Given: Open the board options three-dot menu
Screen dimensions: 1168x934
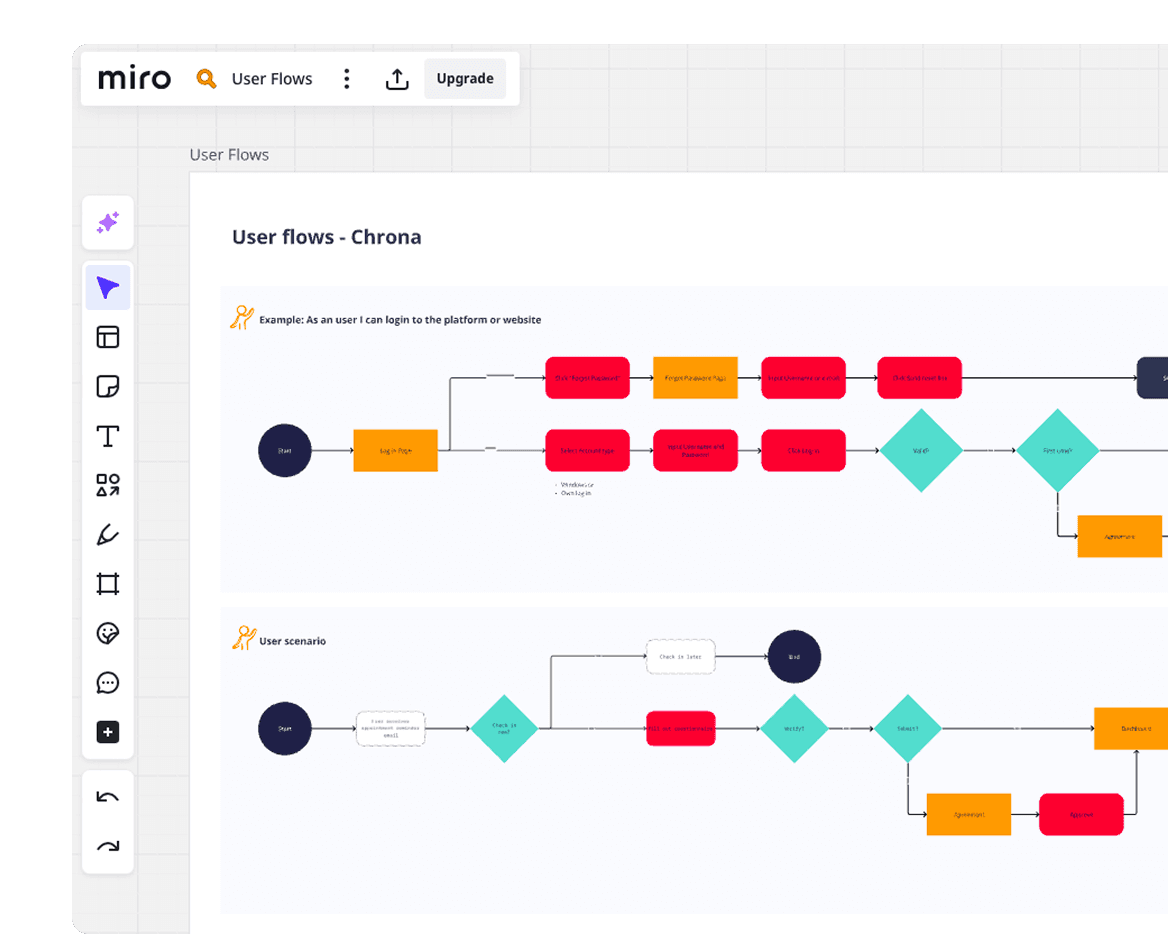Looking at the screenshot, I should tap(346, 79).
